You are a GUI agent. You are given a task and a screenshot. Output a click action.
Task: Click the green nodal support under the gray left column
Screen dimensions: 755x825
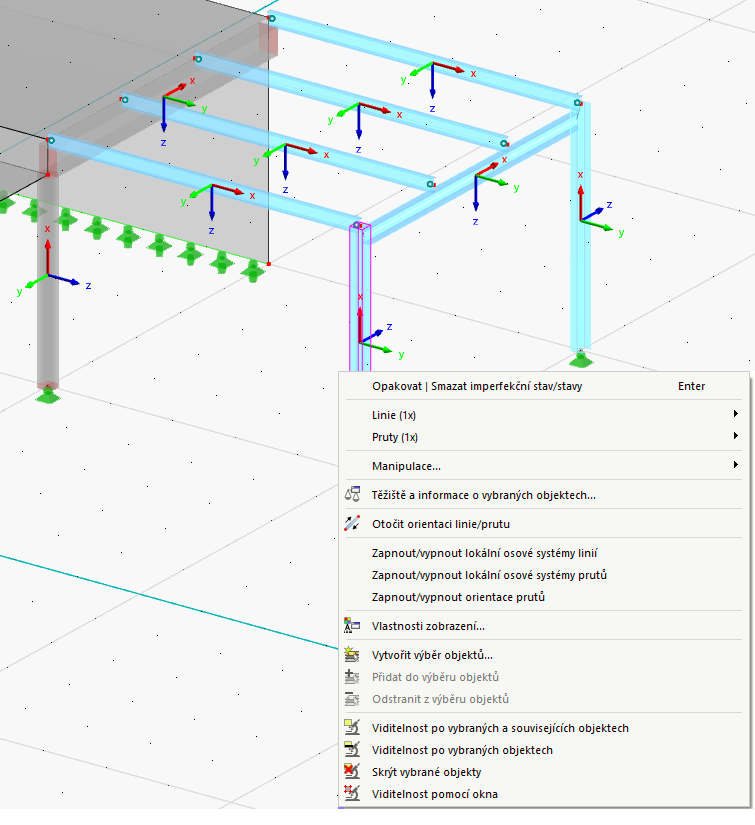(x=48, y=395)
